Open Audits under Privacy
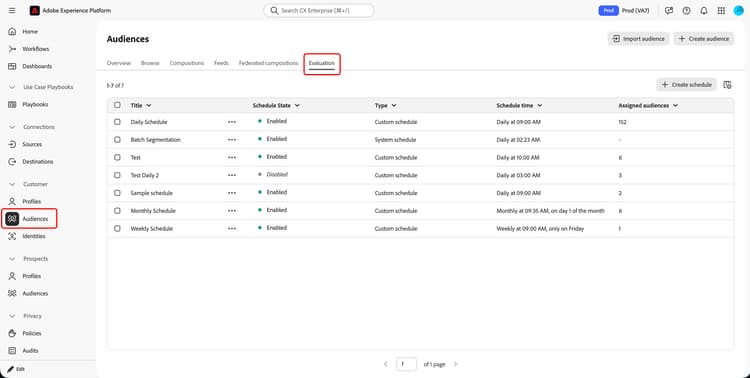 (30, 350)
